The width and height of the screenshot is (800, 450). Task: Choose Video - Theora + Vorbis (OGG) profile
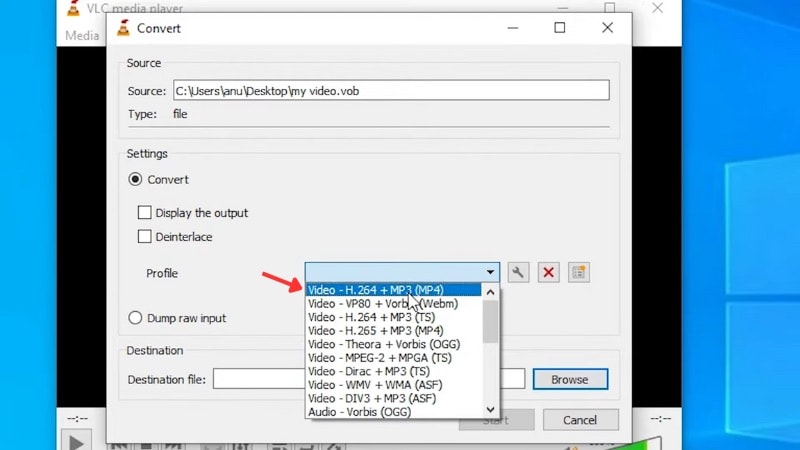click(x=393, y=344)
